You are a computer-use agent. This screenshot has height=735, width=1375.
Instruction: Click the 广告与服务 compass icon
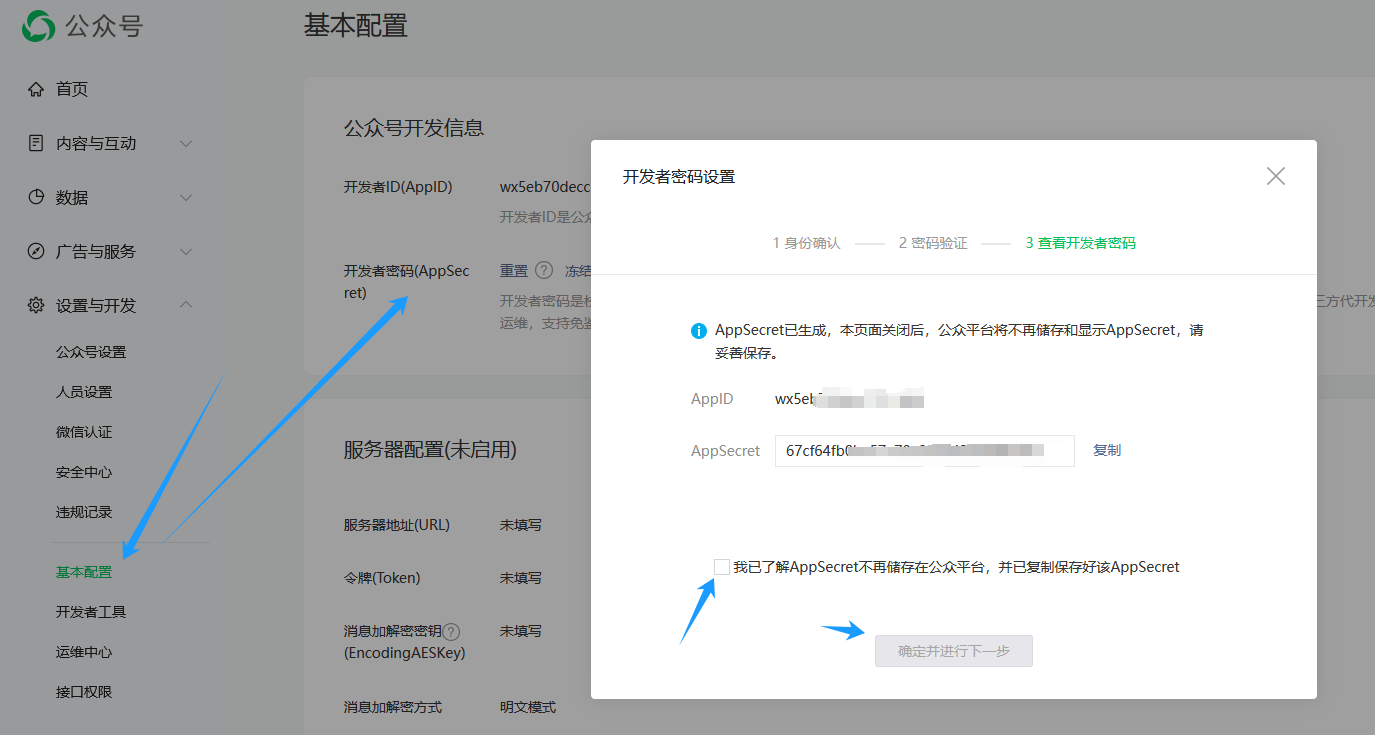point(36,252)
